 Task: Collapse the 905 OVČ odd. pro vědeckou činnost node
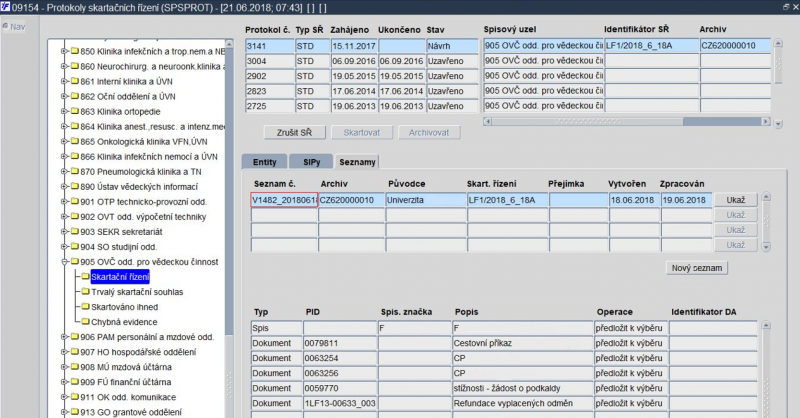(63, 261)
